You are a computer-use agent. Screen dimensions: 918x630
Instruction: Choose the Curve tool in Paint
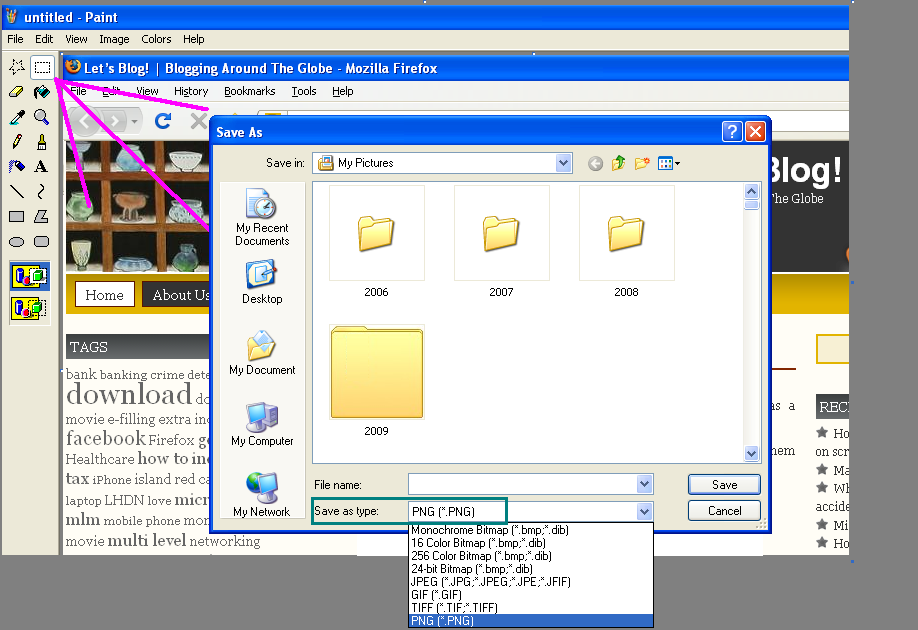(42, 191)
